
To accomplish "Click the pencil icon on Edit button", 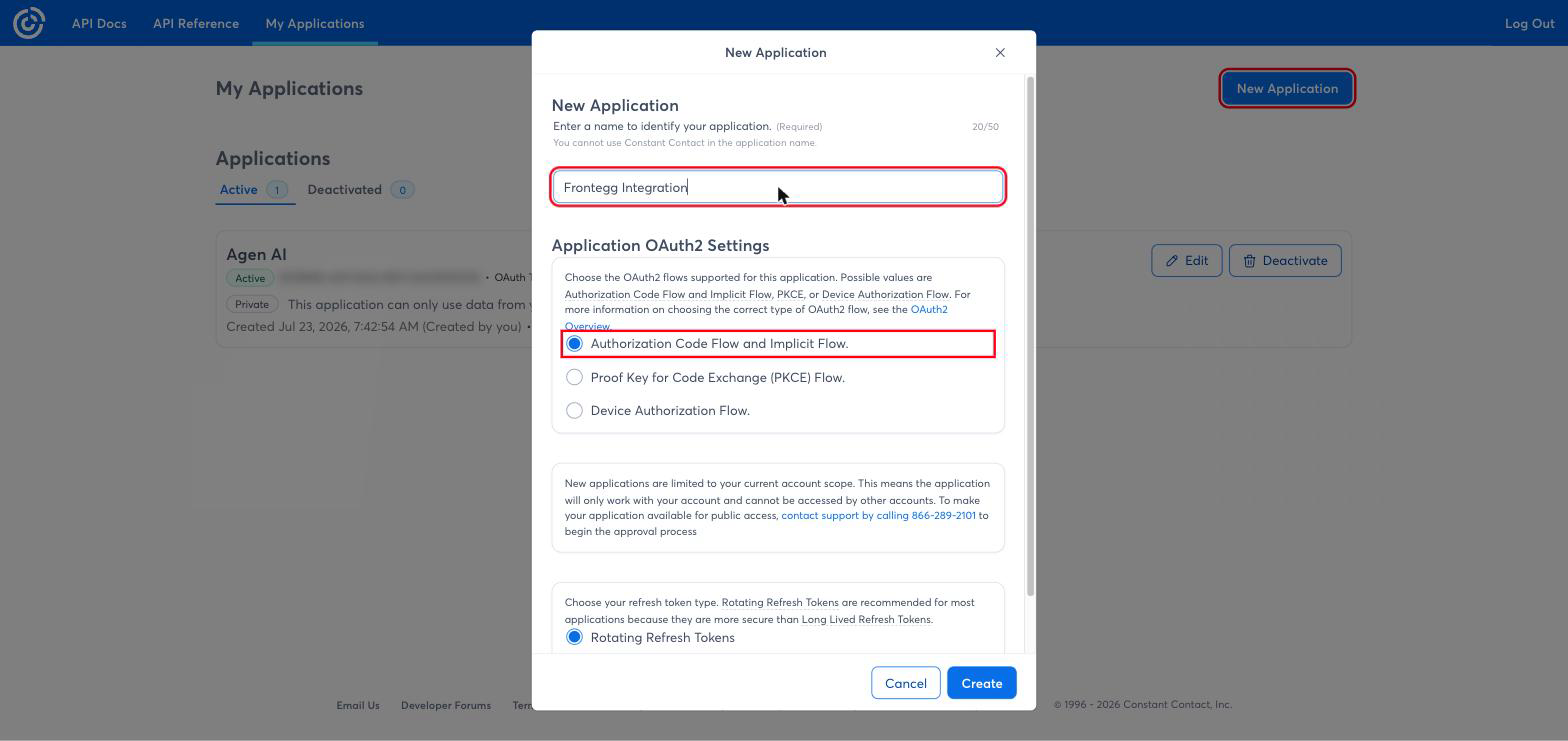I will click(1172, 261).
